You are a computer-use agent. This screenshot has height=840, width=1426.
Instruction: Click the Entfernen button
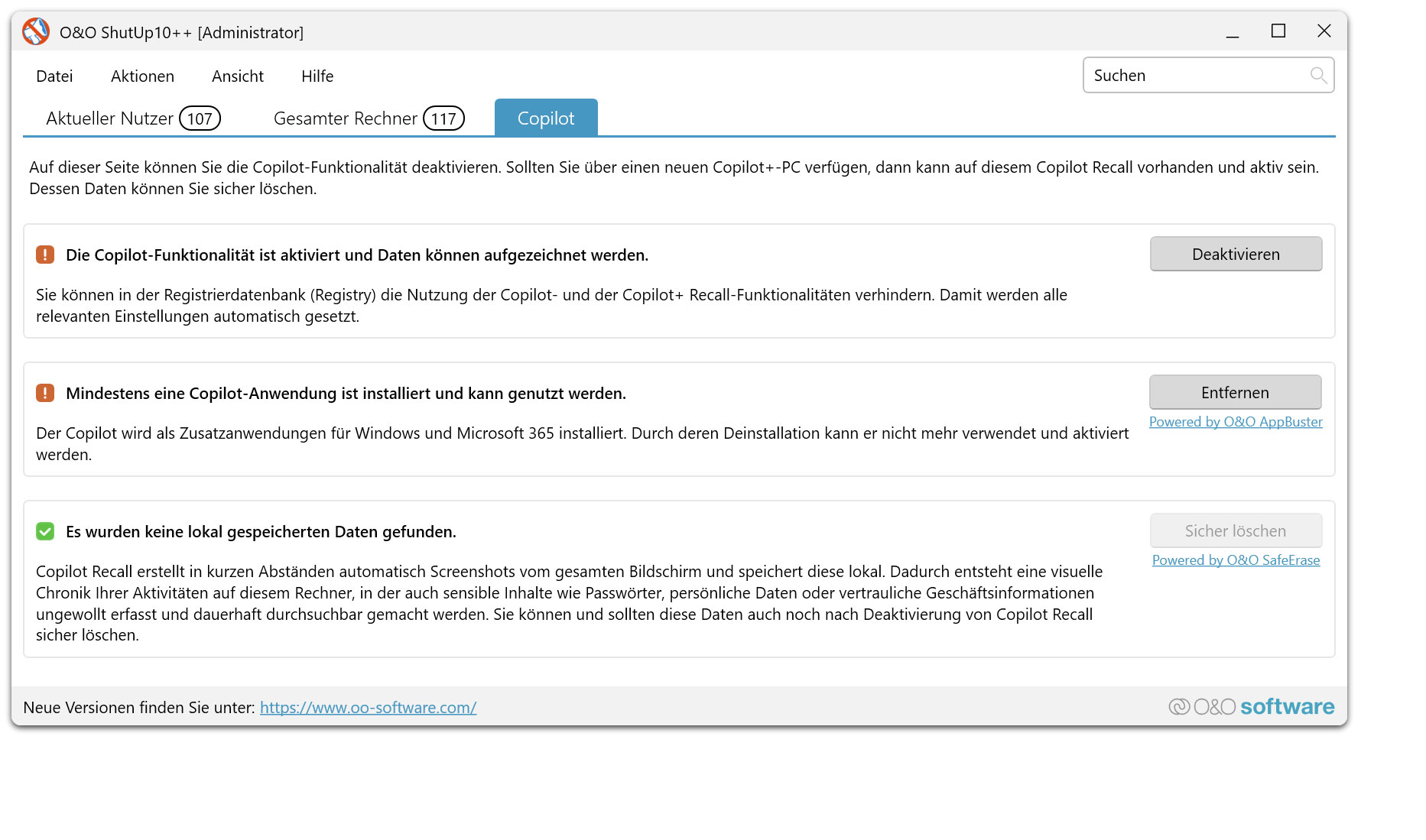1235,392
